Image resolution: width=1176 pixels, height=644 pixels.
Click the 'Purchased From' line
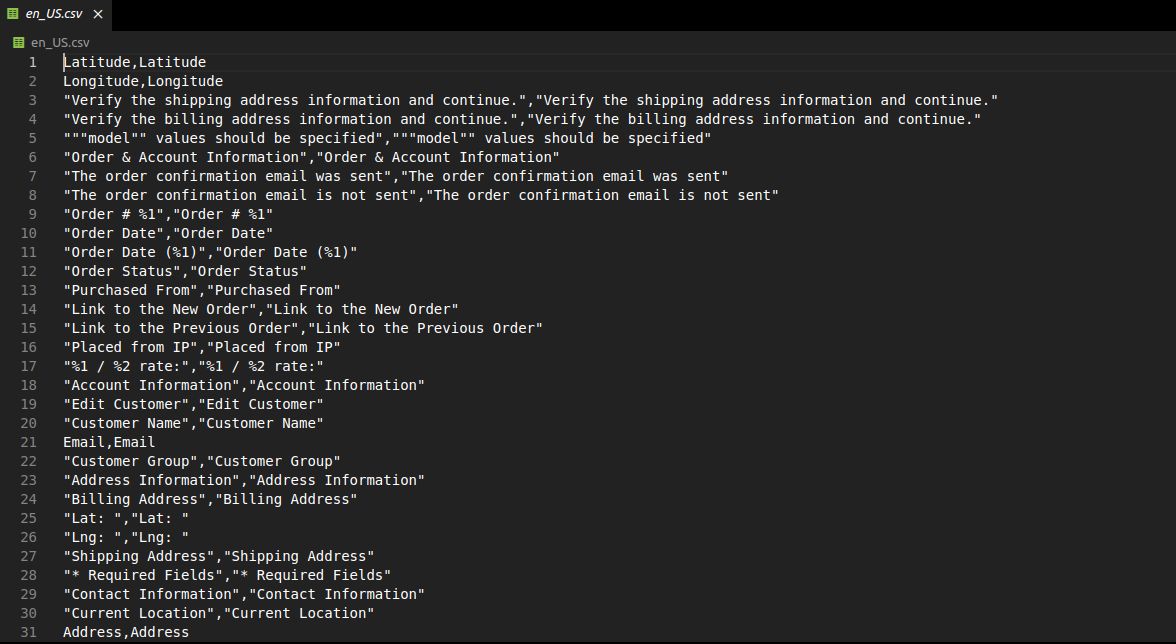click(x=202, y=290)
